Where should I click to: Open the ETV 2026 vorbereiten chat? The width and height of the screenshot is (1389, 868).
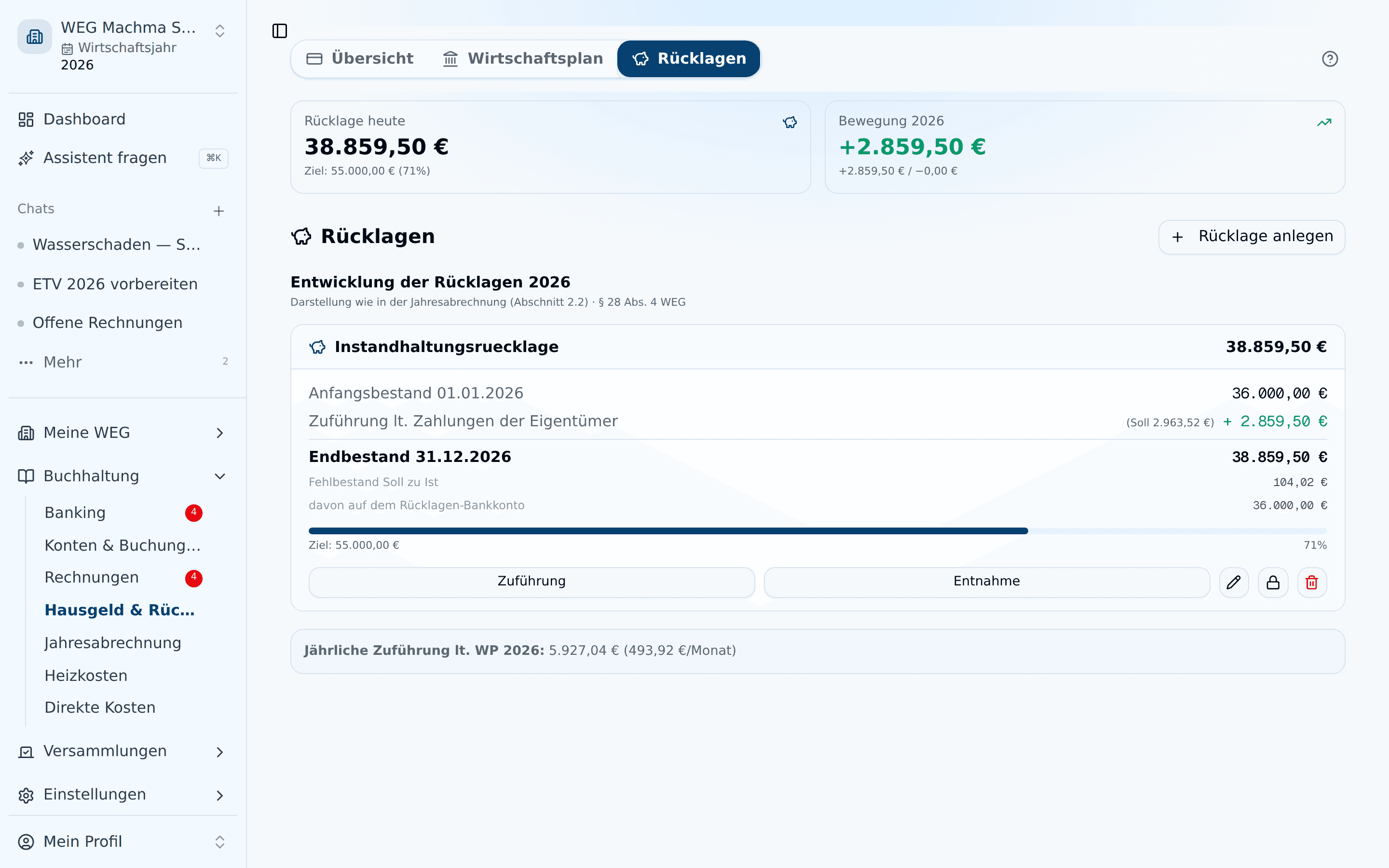click(116, 284)
